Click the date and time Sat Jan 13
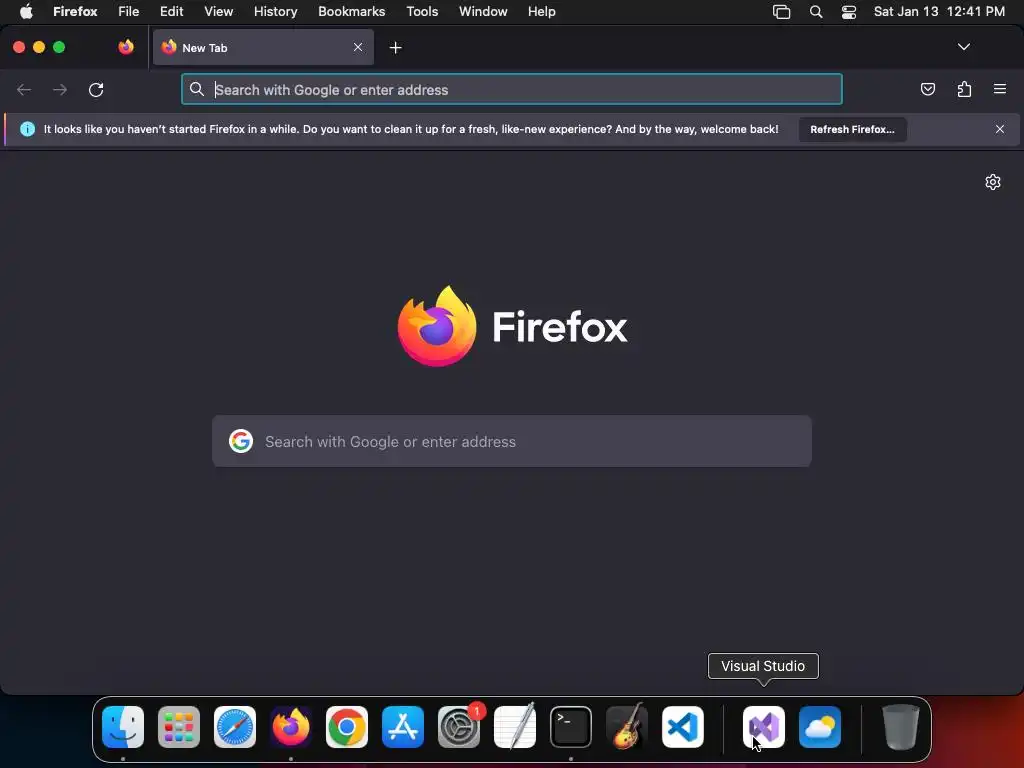 [939, 11]
